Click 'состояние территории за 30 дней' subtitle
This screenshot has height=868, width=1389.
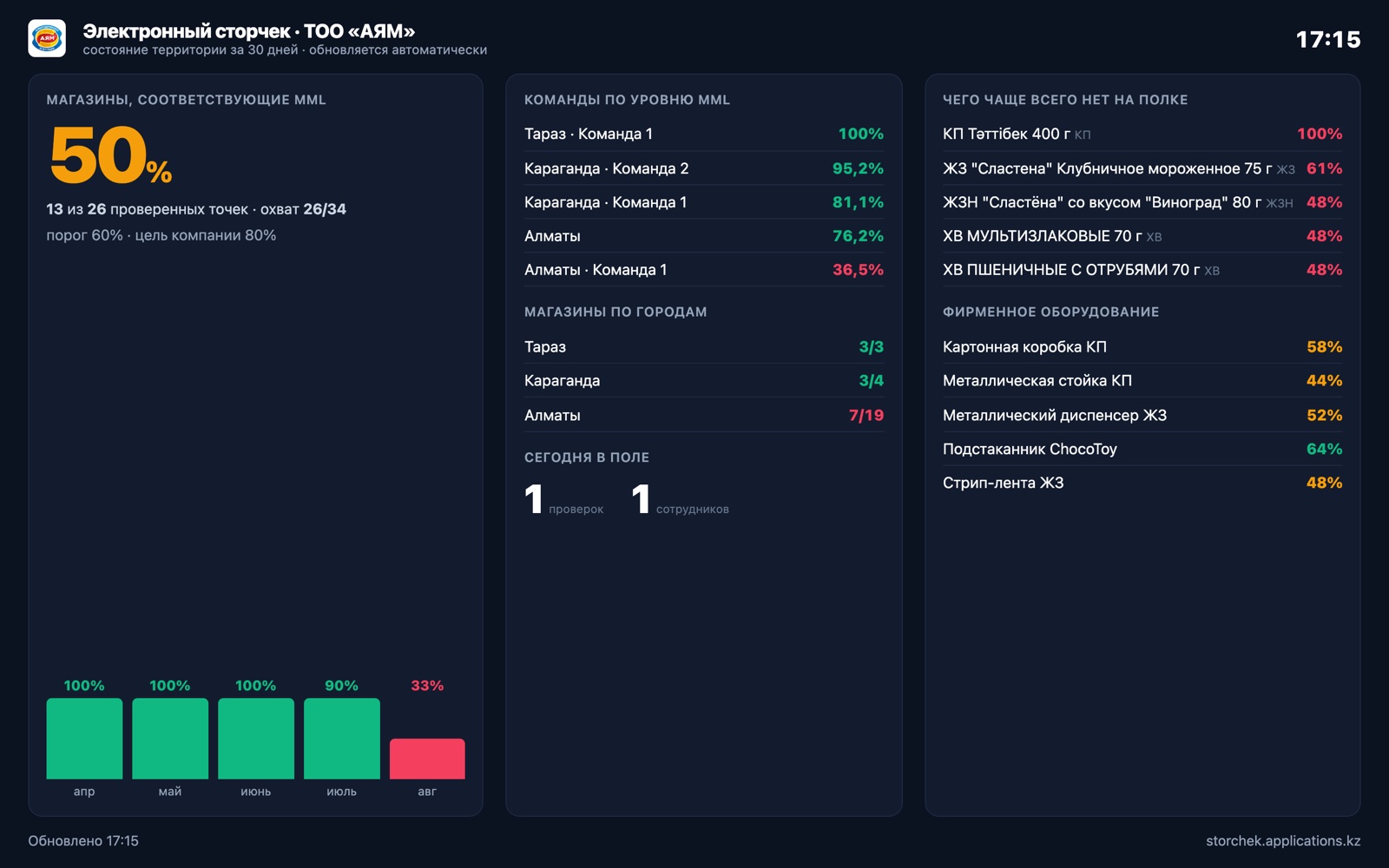(190, 50)
